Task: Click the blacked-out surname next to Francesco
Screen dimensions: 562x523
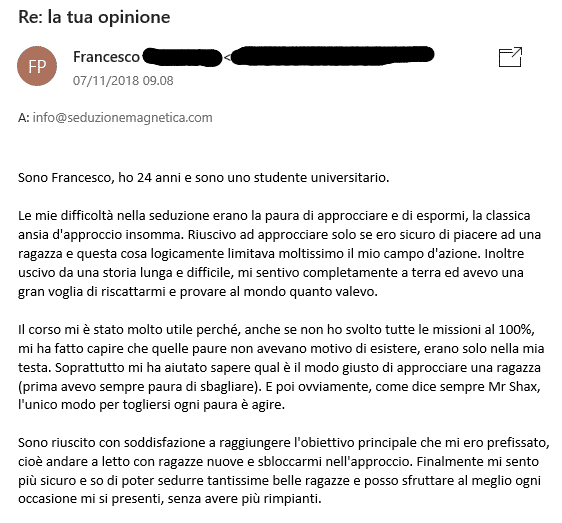Action: [x=182, y=57]
